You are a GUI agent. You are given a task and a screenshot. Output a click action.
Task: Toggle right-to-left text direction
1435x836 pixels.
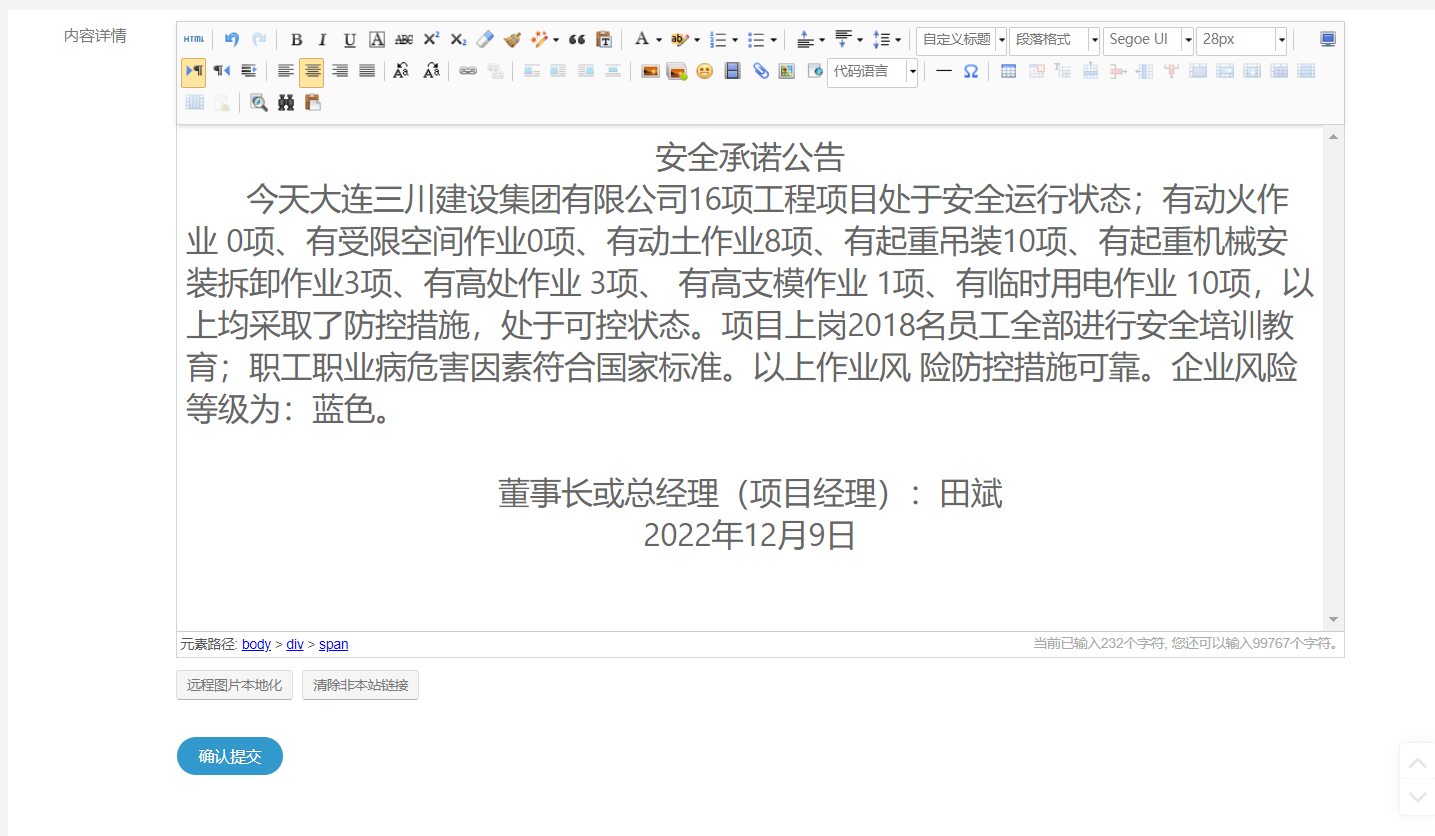point(221,71)
